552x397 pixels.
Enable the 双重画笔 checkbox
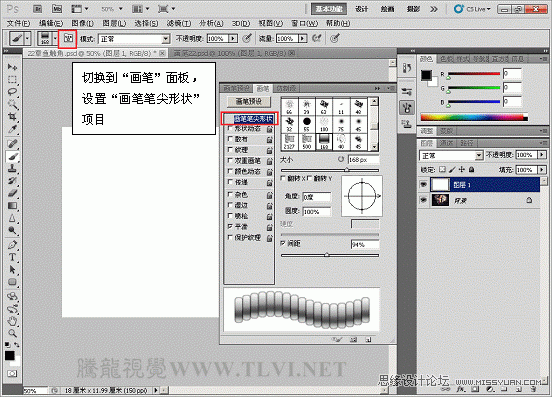point(230,160)
